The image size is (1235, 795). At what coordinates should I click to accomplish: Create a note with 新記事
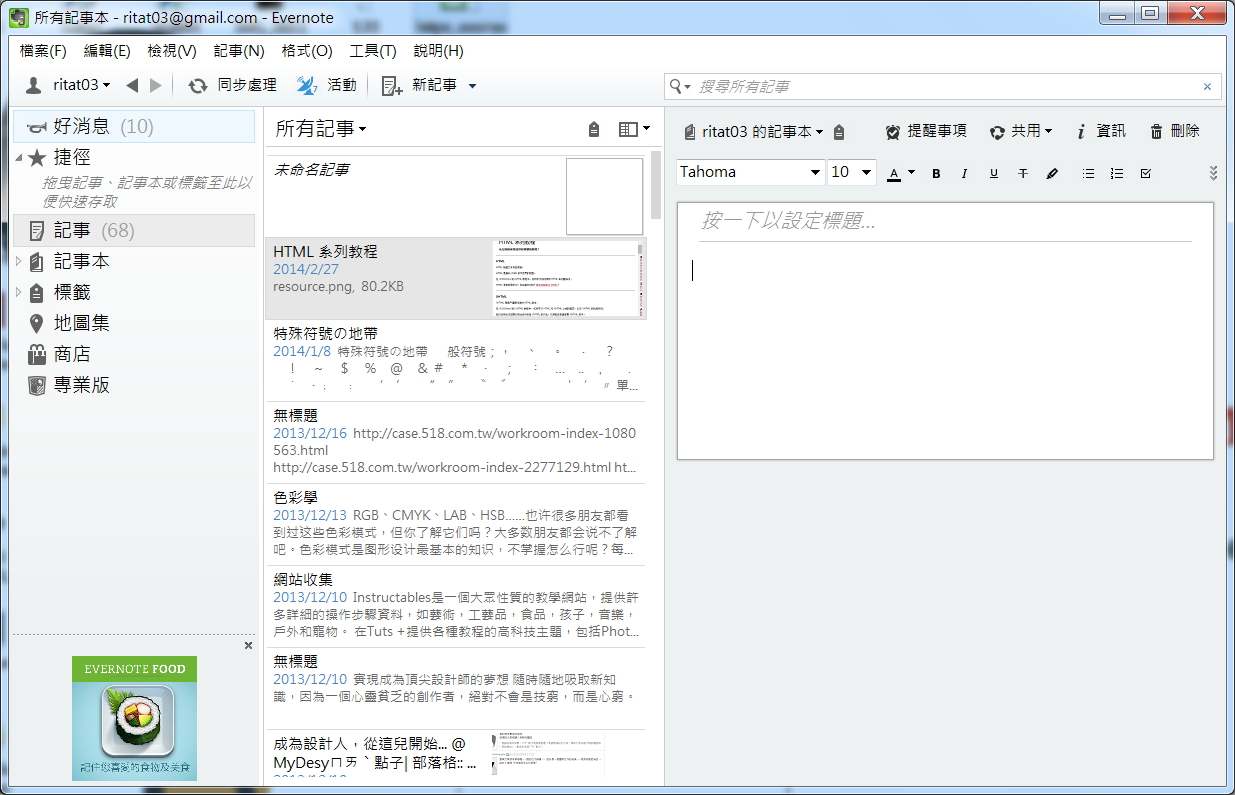coord(420,86)
